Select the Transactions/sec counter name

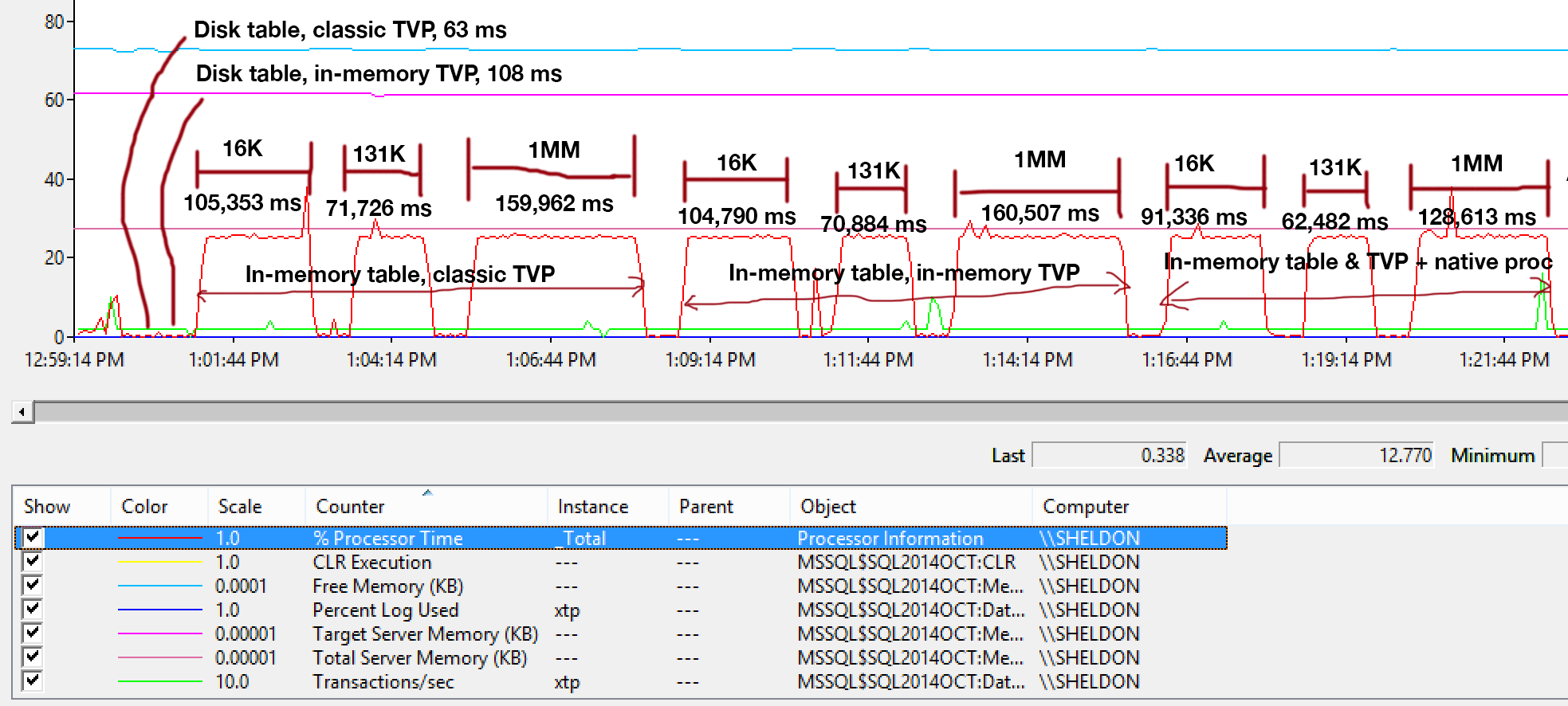point(383,682)
